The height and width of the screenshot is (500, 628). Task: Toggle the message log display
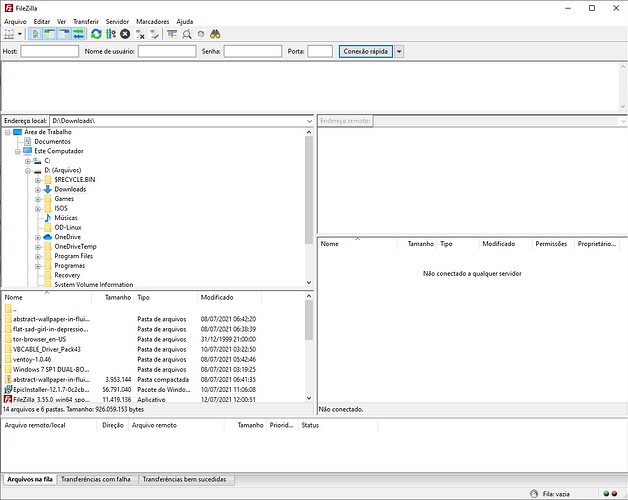35,34
